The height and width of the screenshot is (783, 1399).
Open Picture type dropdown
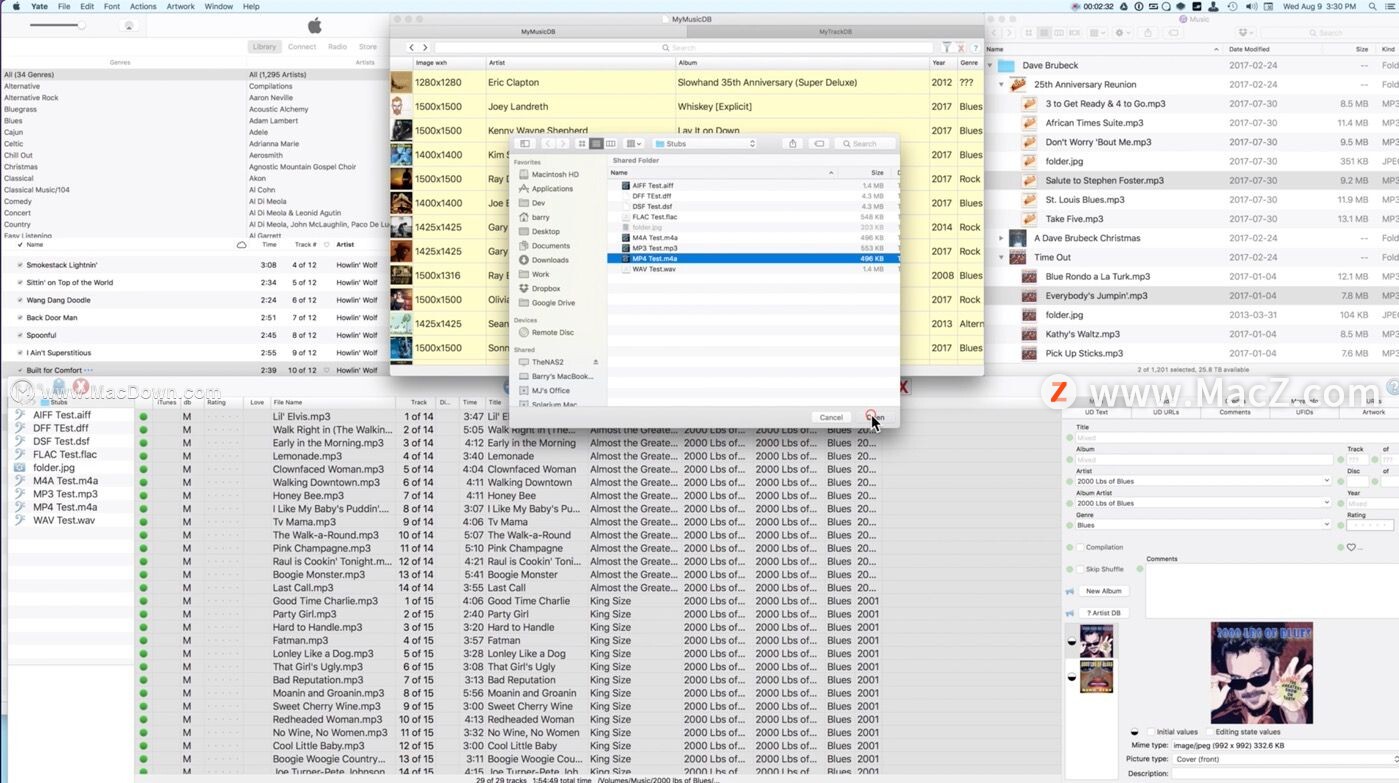[x=1284, y=759]
